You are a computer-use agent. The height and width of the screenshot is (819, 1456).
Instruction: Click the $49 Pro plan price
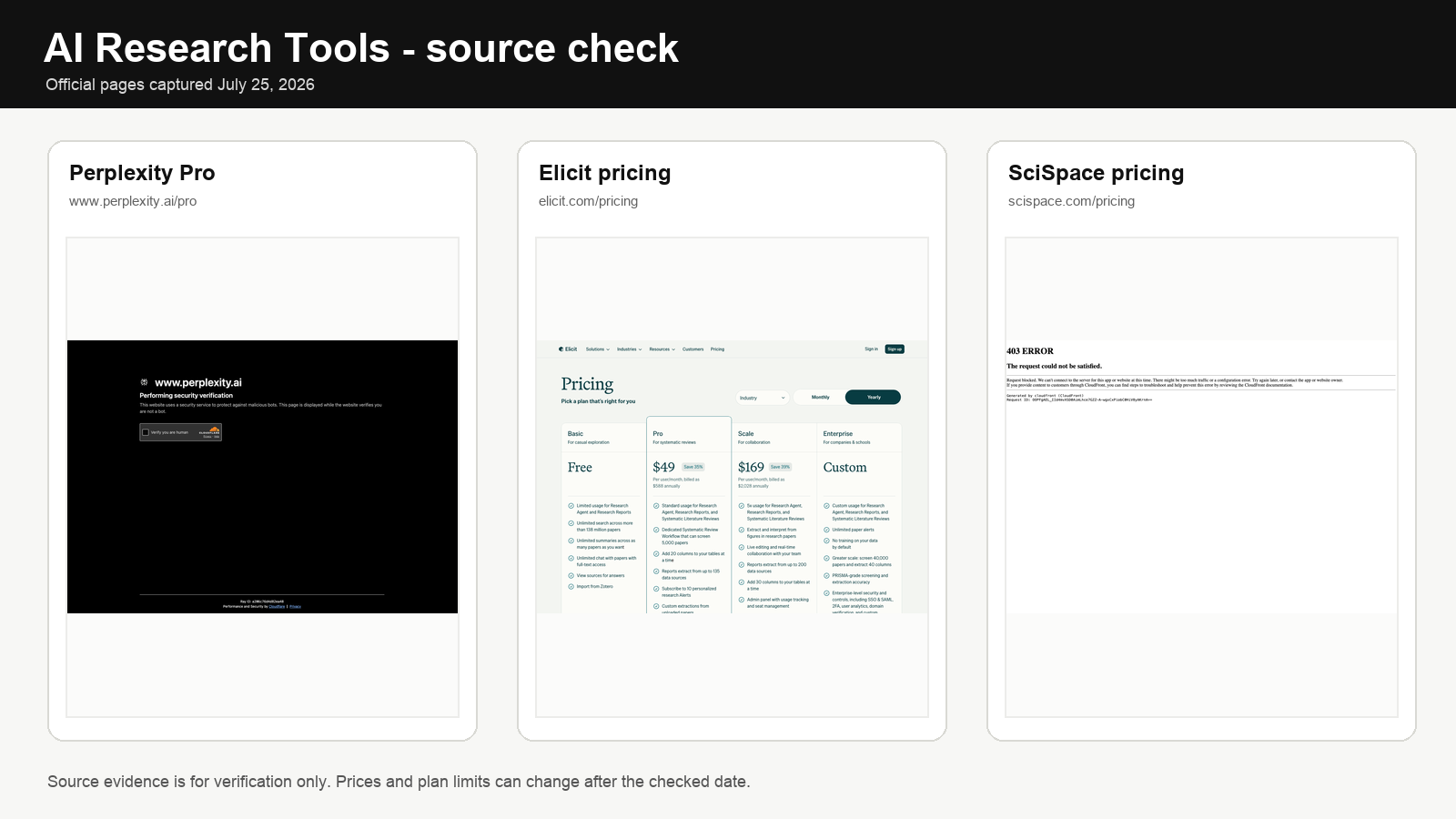point(664,467)
